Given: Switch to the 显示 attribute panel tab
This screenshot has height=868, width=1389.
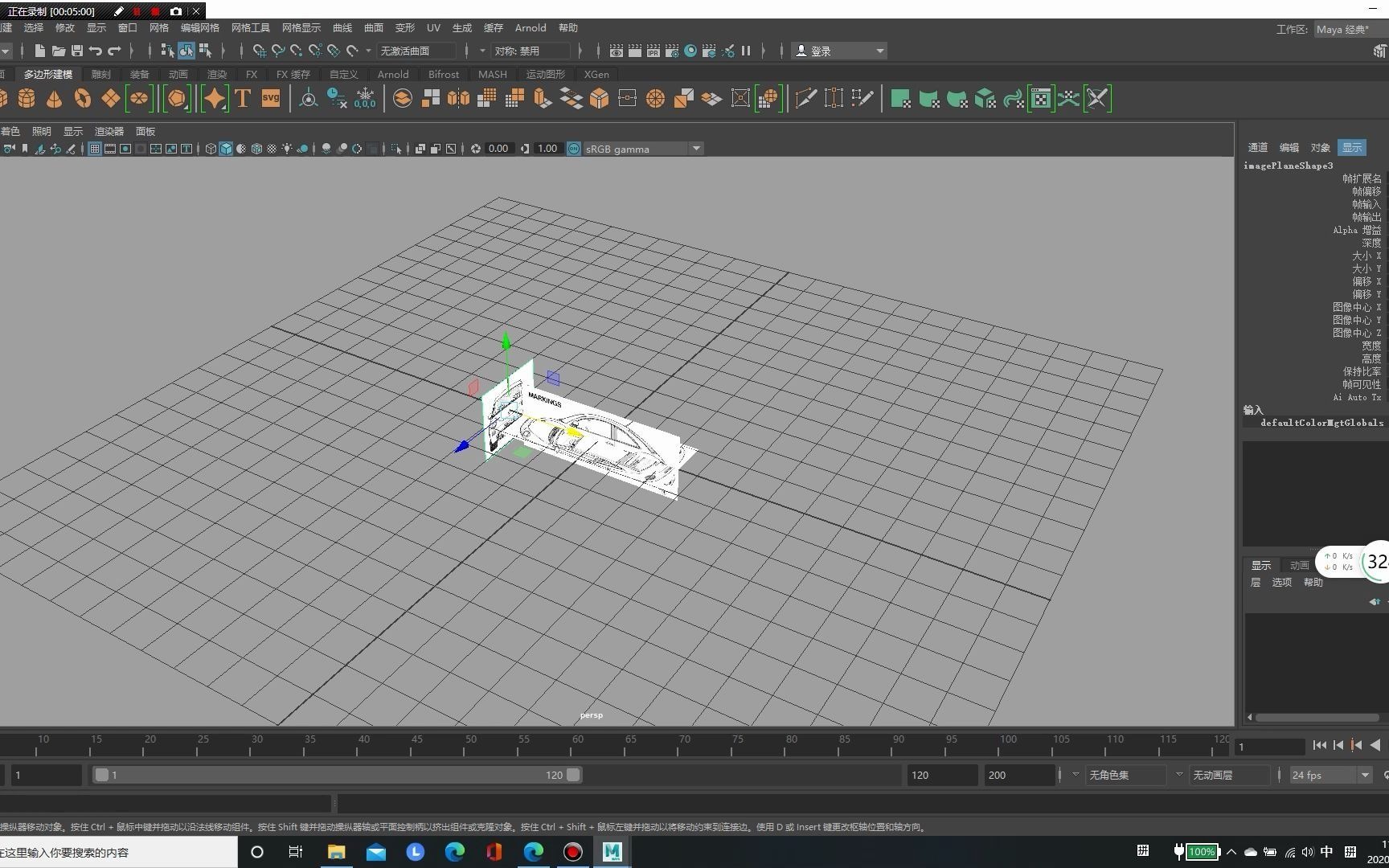Looking at the screenshot, I should tap(1350, 147).
